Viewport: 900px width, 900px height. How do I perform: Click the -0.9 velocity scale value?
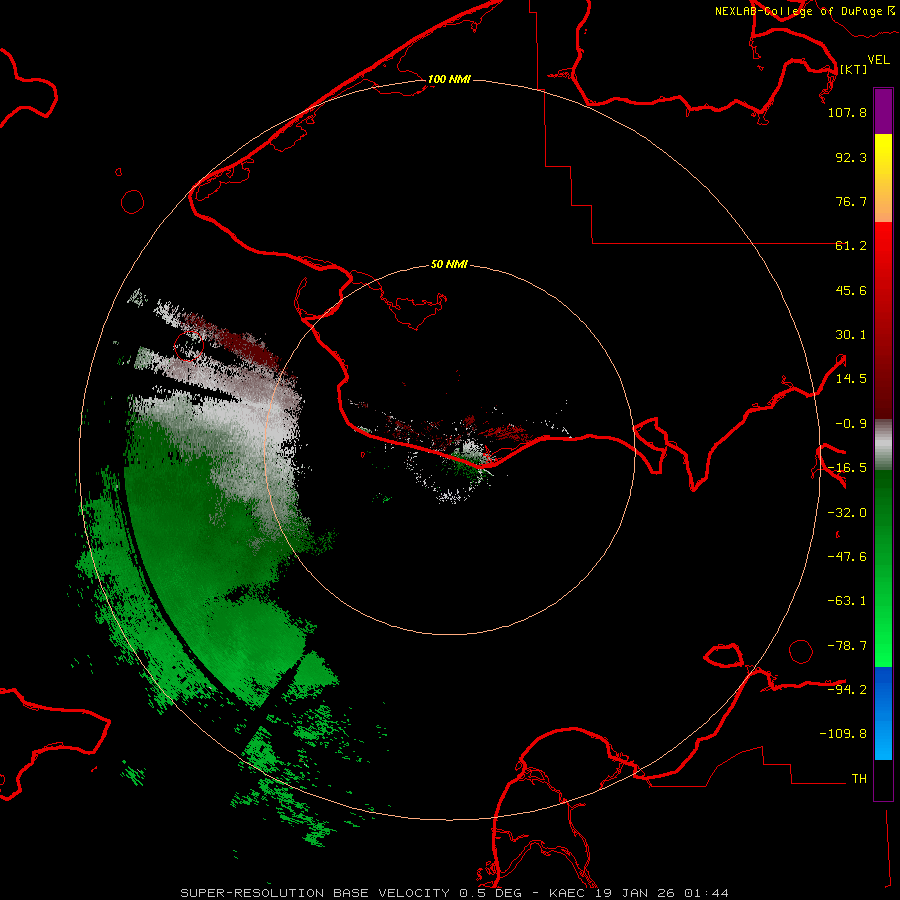point(851,424)
